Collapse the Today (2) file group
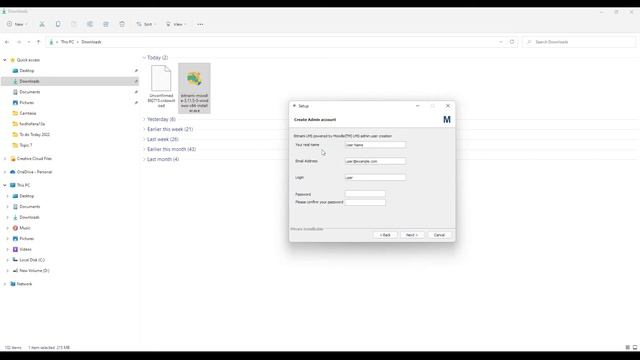The image size is (640, 360). click(144, 58)
